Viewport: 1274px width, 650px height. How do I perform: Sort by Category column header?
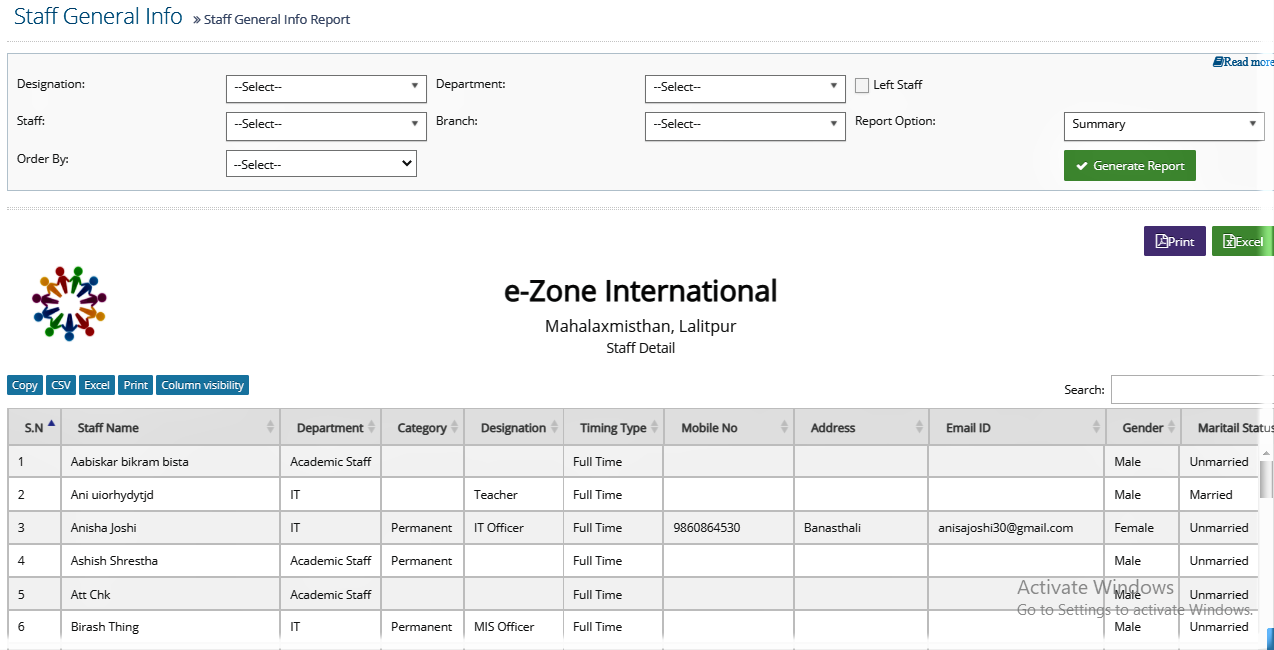point(423,427)
